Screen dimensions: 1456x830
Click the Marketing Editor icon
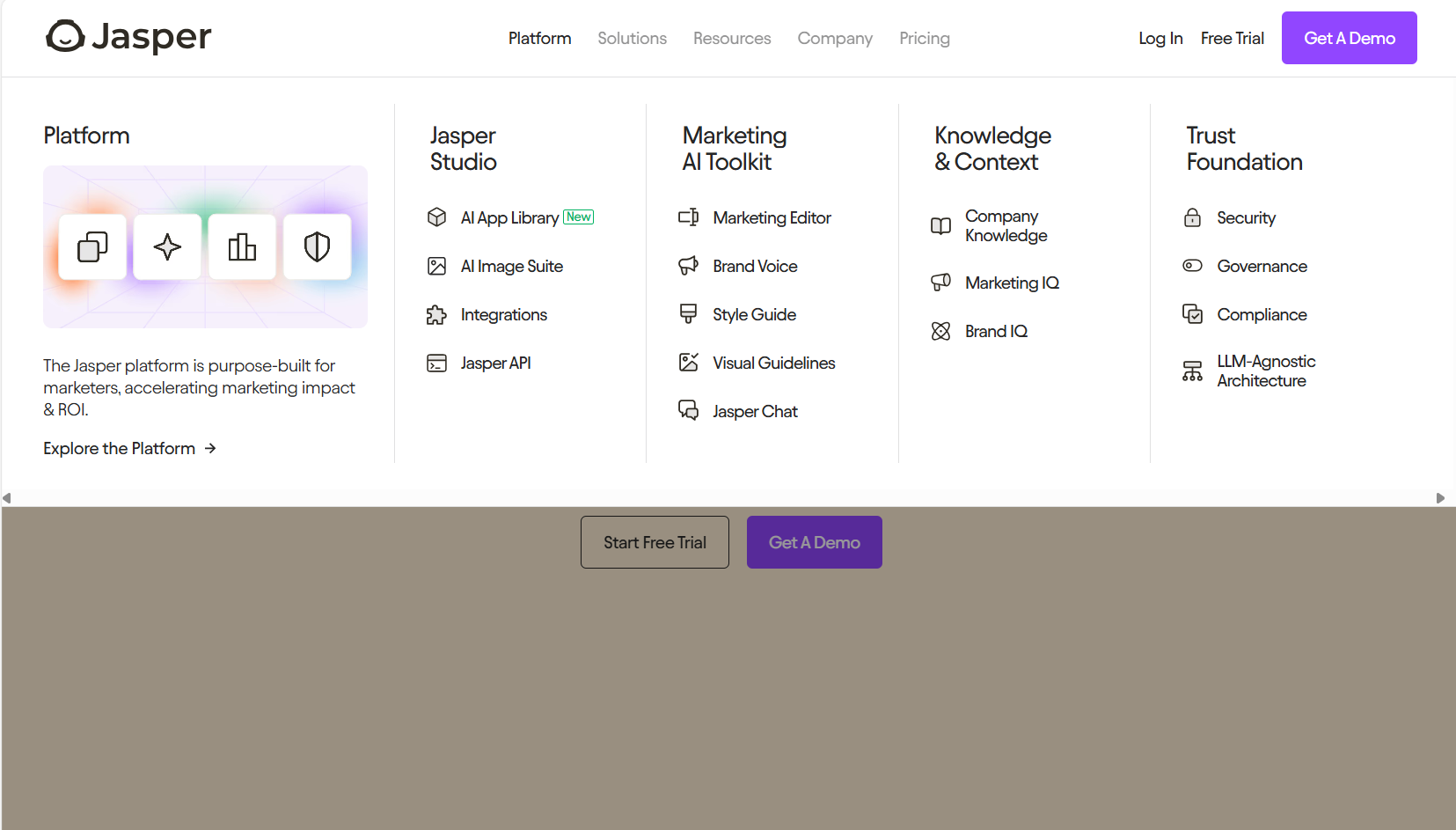pyautogui.click(x=689, y=217)
